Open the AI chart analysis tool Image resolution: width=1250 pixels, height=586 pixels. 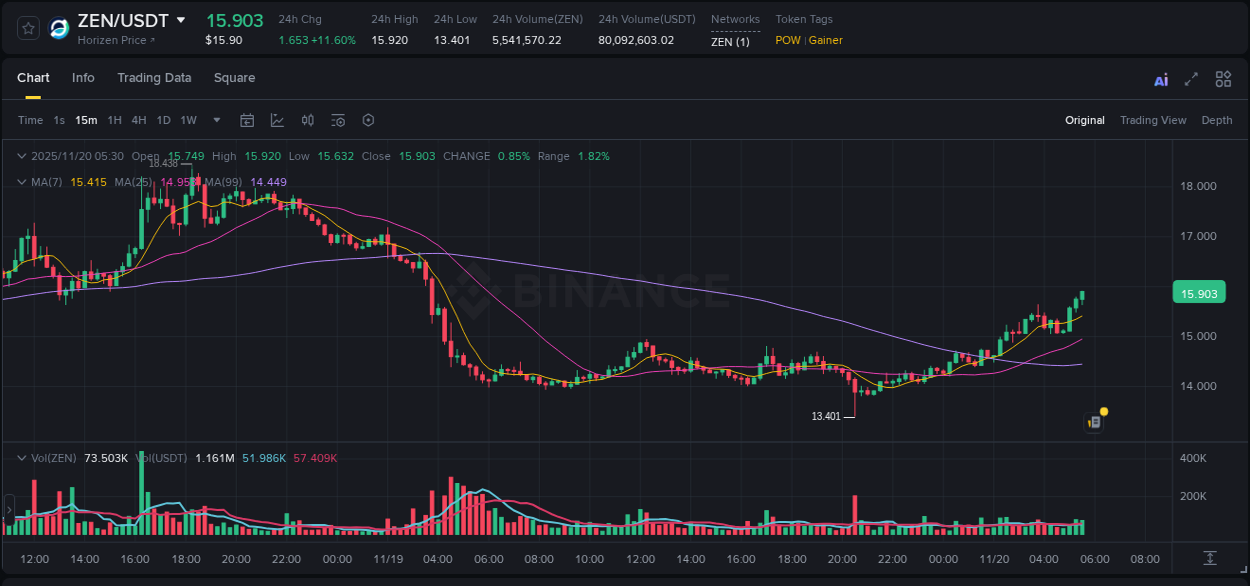pos(1160,78)
